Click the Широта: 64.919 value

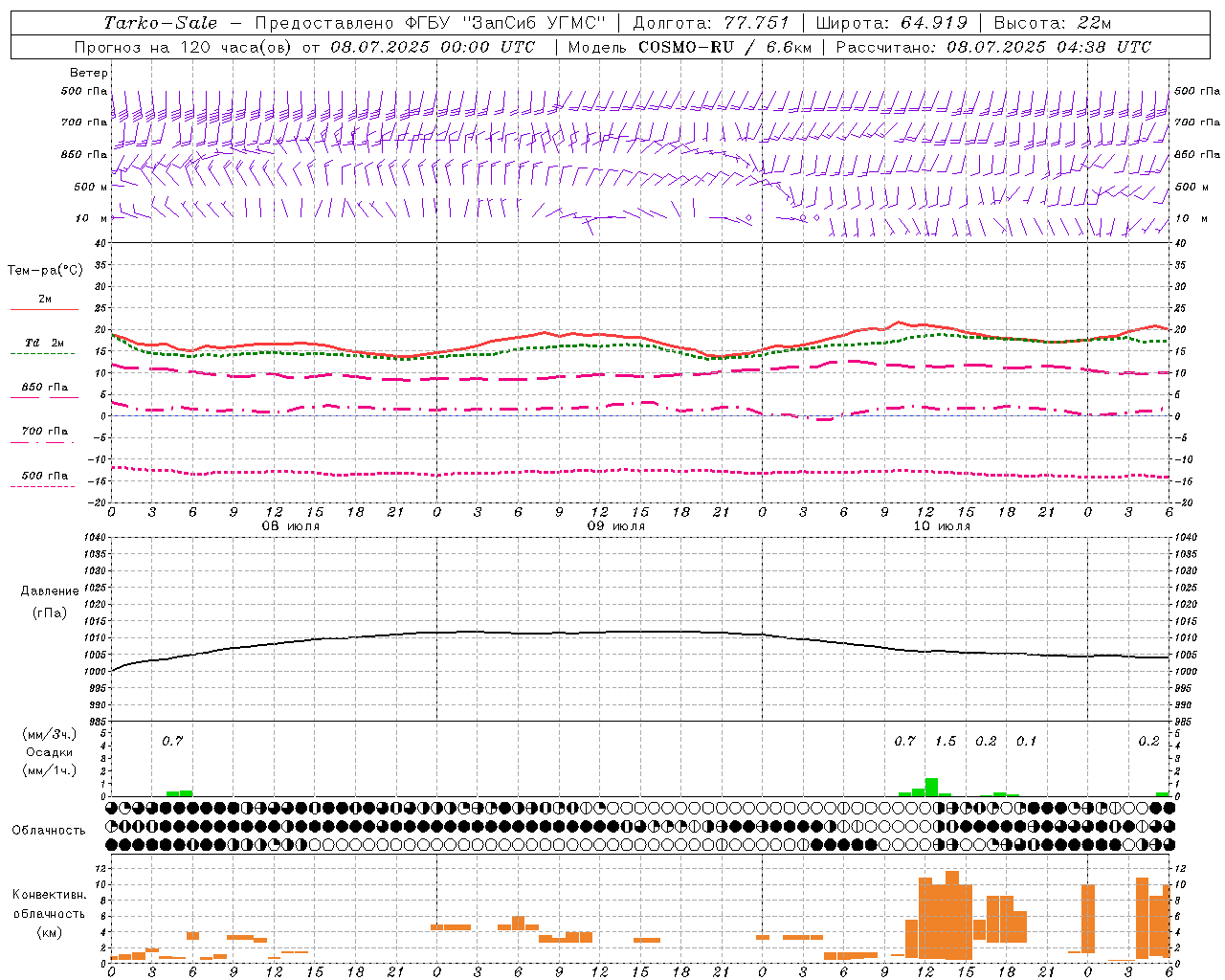tap(892, 23)
